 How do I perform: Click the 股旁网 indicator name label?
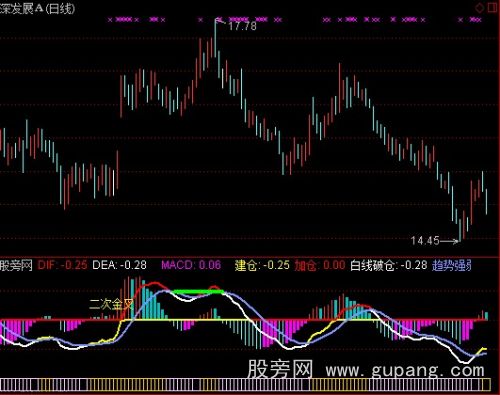tap(16, 265)
